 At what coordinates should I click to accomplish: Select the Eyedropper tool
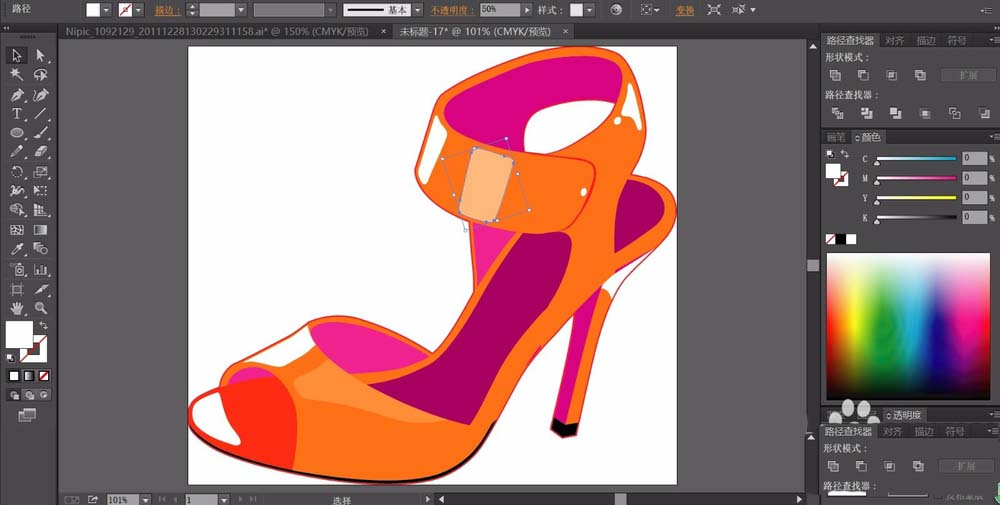click(x=17, y=250)
